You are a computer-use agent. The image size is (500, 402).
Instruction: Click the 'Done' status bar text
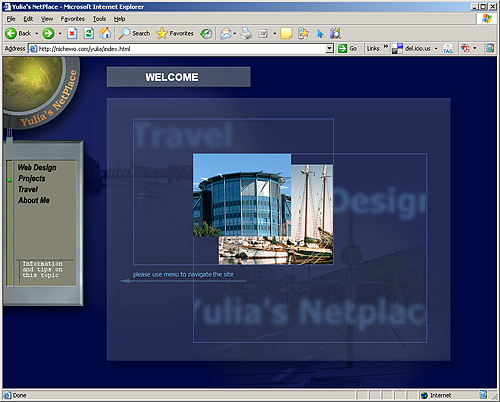[x=19, y=395]
